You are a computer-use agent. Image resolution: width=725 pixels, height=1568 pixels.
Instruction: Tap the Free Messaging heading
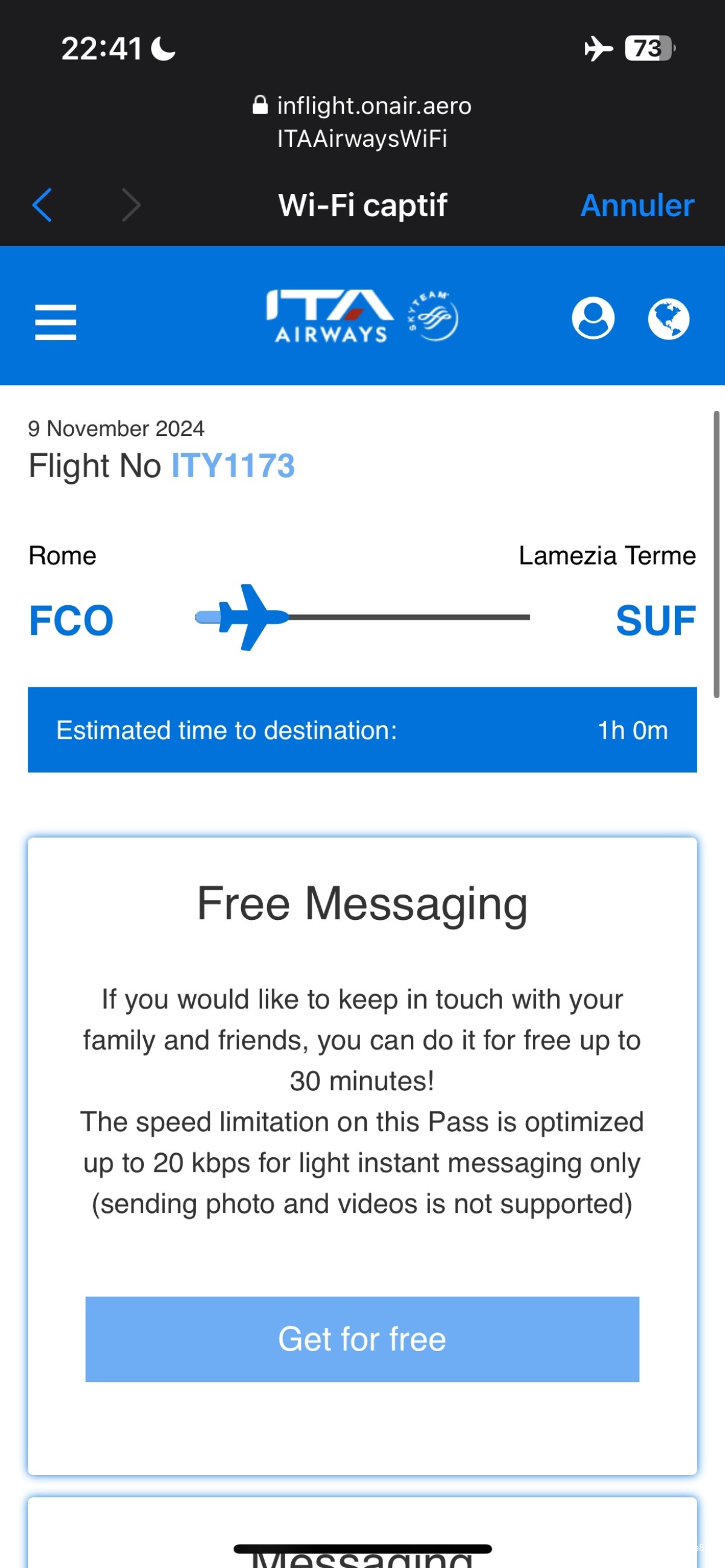[x=362, y=904]
